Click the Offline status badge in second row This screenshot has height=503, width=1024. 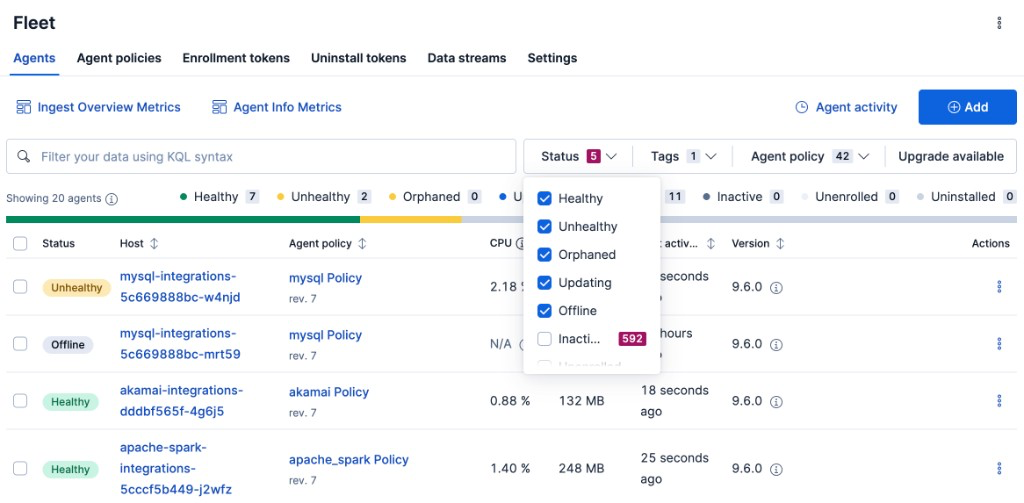[68, 344]
